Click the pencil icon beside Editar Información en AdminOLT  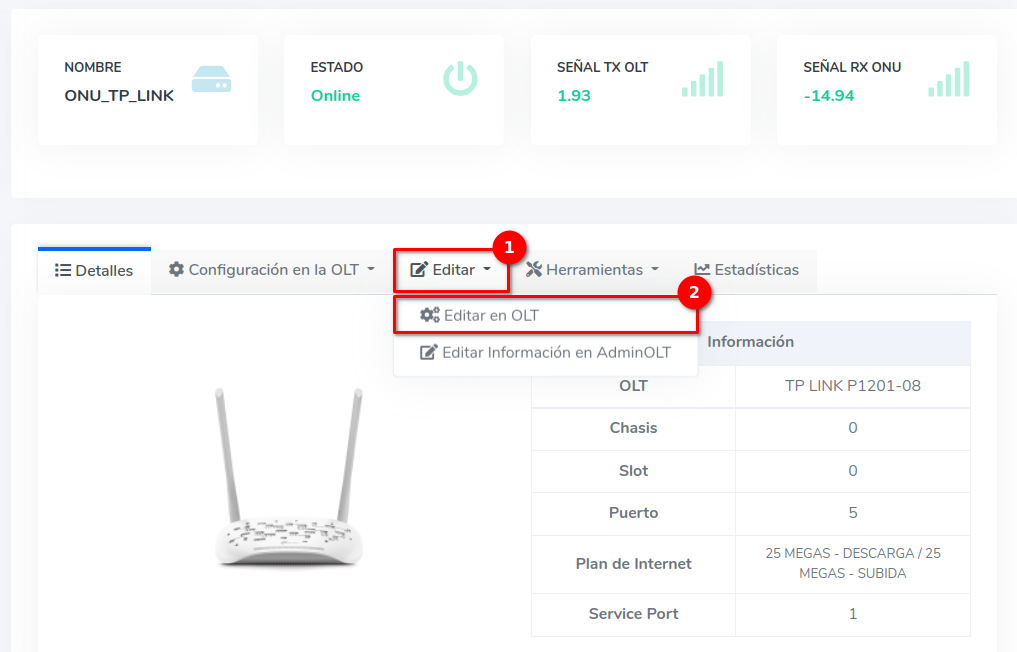point(429,352)
